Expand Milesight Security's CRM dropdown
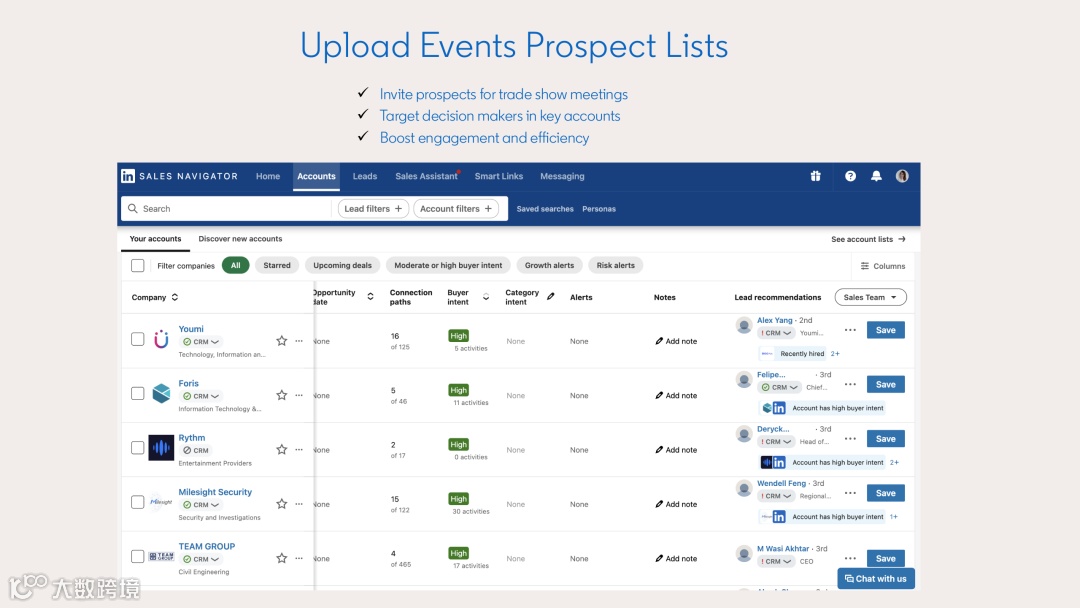1080x608 pixels. (201, 505)
